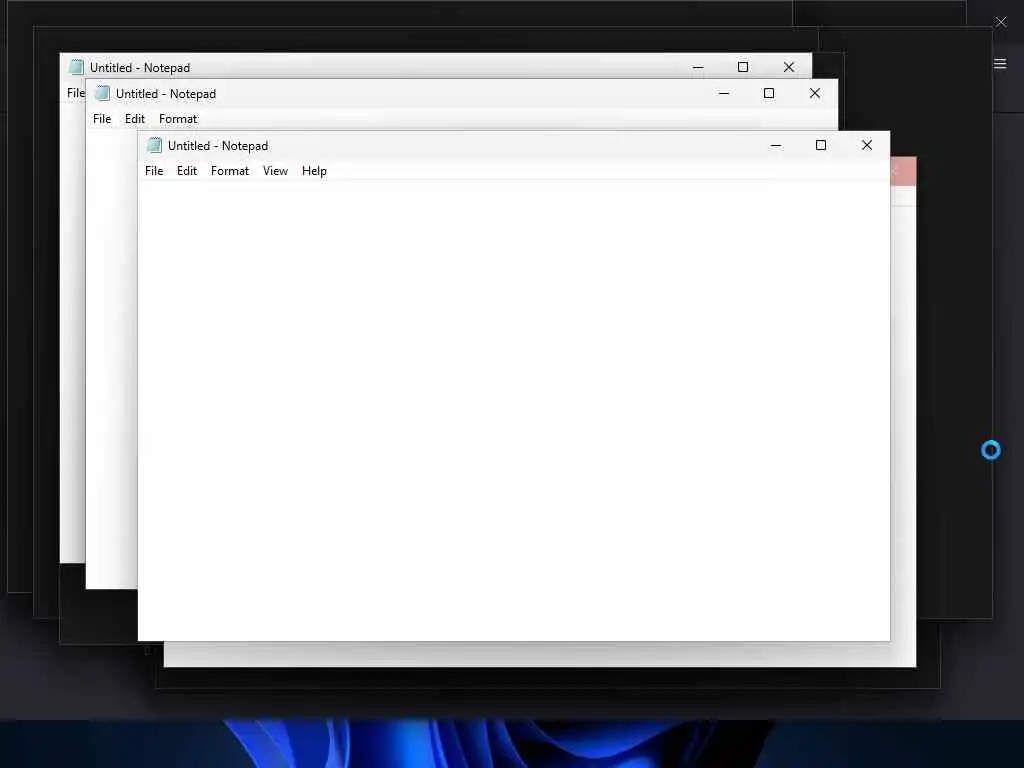The width and height of the screenshot is (1024, 768).
Task: Maximize the middle Notepad window
Action: coord(769,93)
